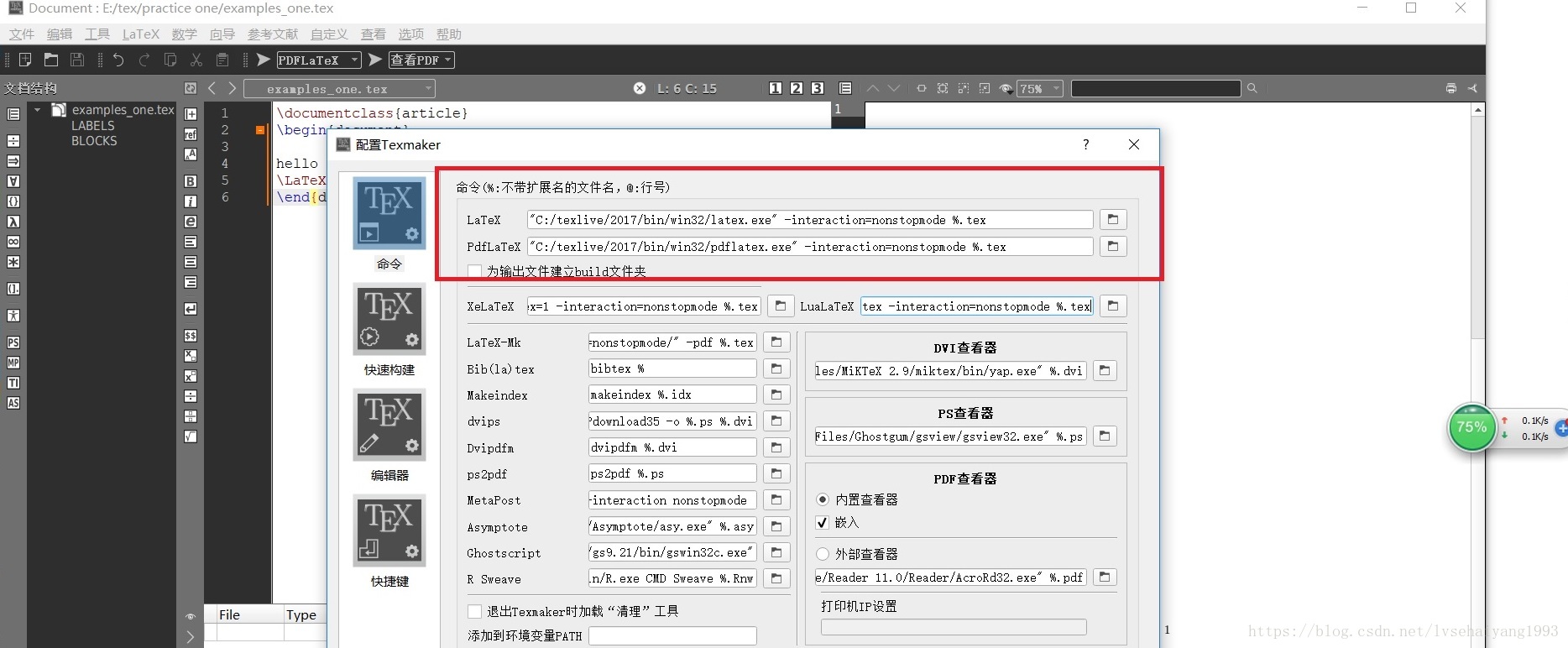Click the run arrow before 查看PDF
The width and height of the screenshot is (1568, 648).
375,60
